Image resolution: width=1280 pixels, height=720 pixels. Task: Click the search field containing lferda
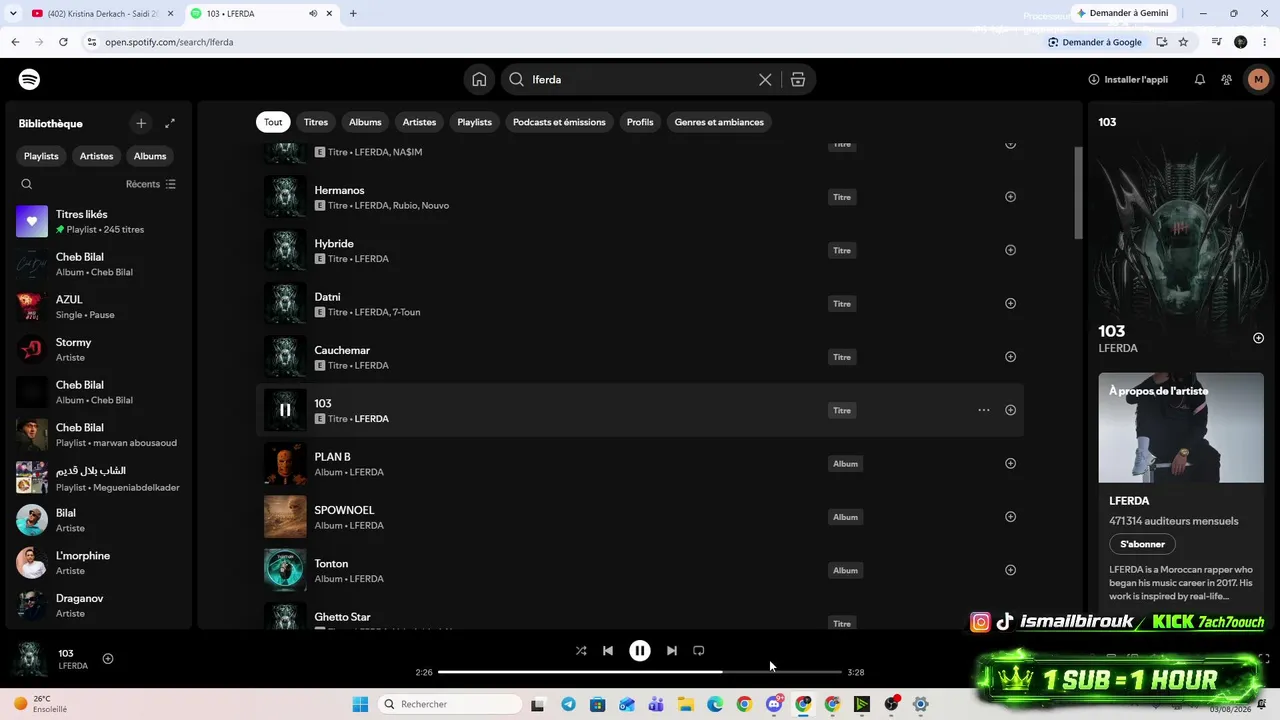pos(640,80)
